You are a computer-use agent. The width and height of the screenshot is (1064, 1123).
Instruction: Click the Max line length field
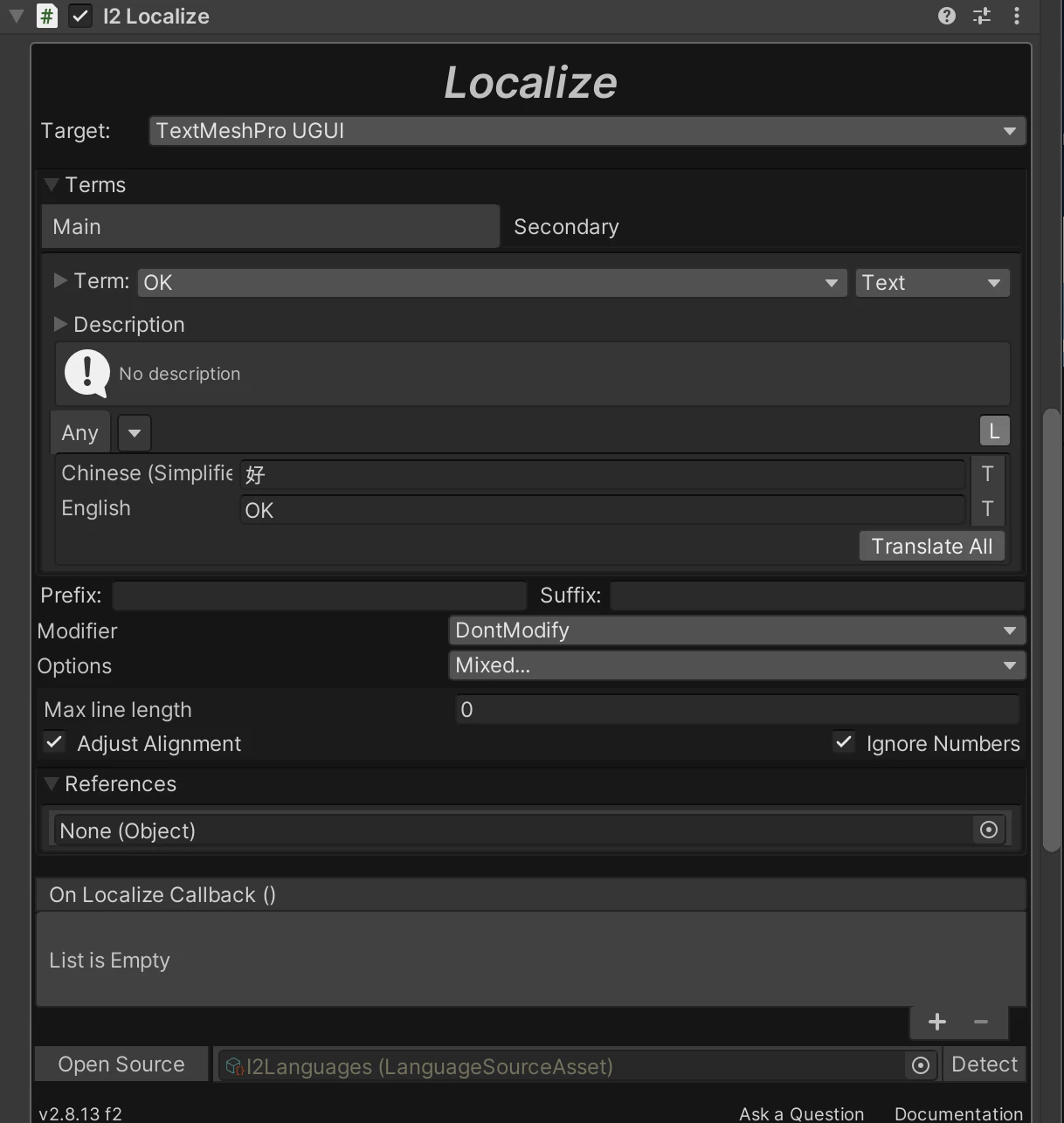[737, 709]
